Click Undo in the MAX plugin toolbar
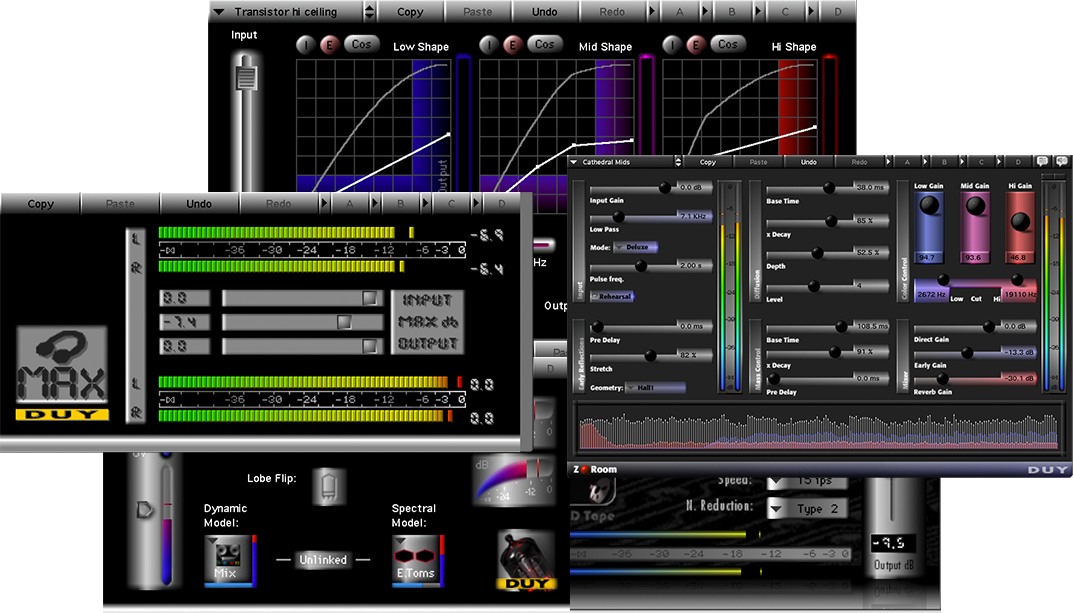 [x=199, y=204]
